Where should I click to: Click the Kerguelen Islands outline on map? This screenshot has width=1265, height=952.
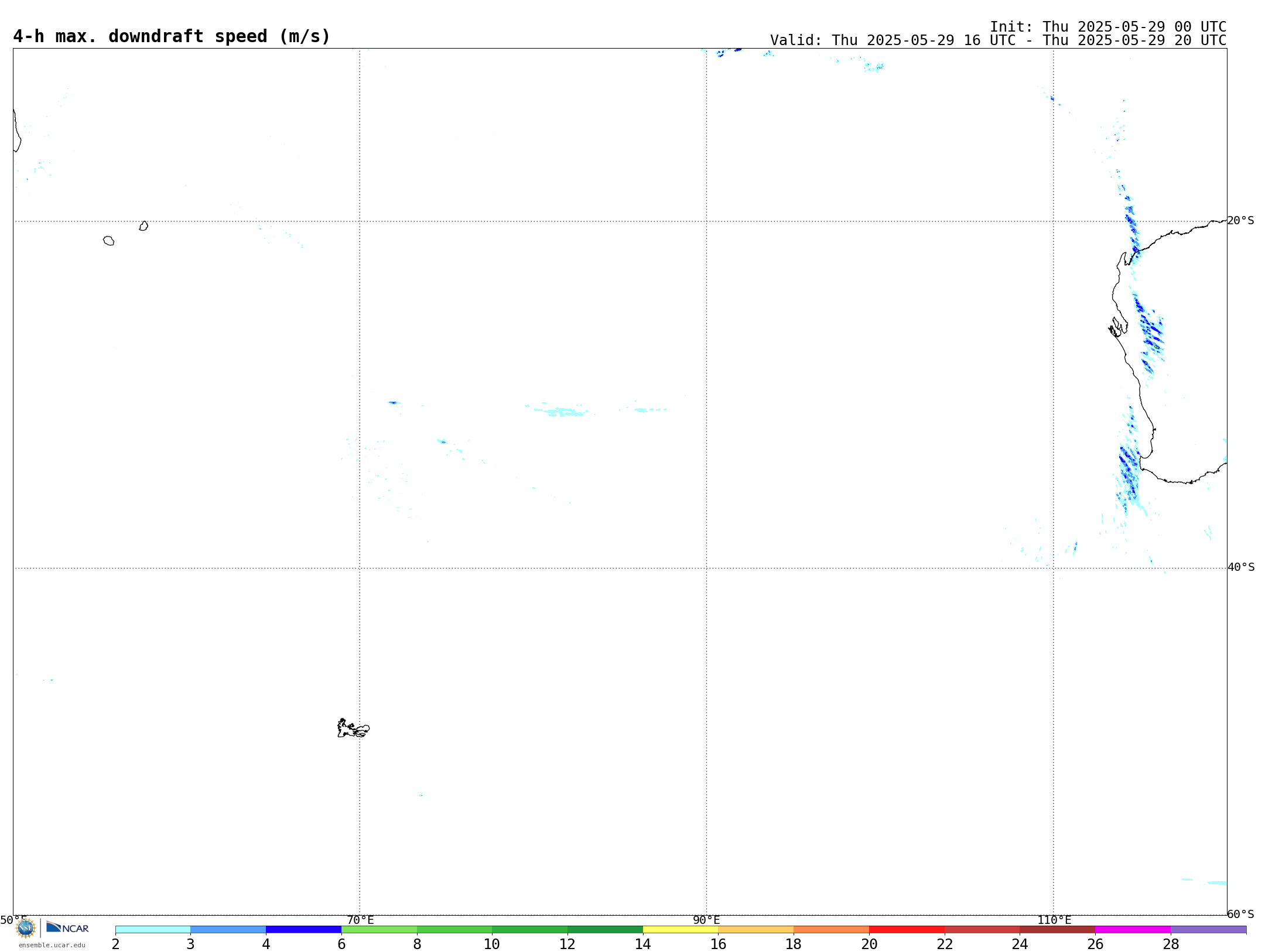coord(353,728)
